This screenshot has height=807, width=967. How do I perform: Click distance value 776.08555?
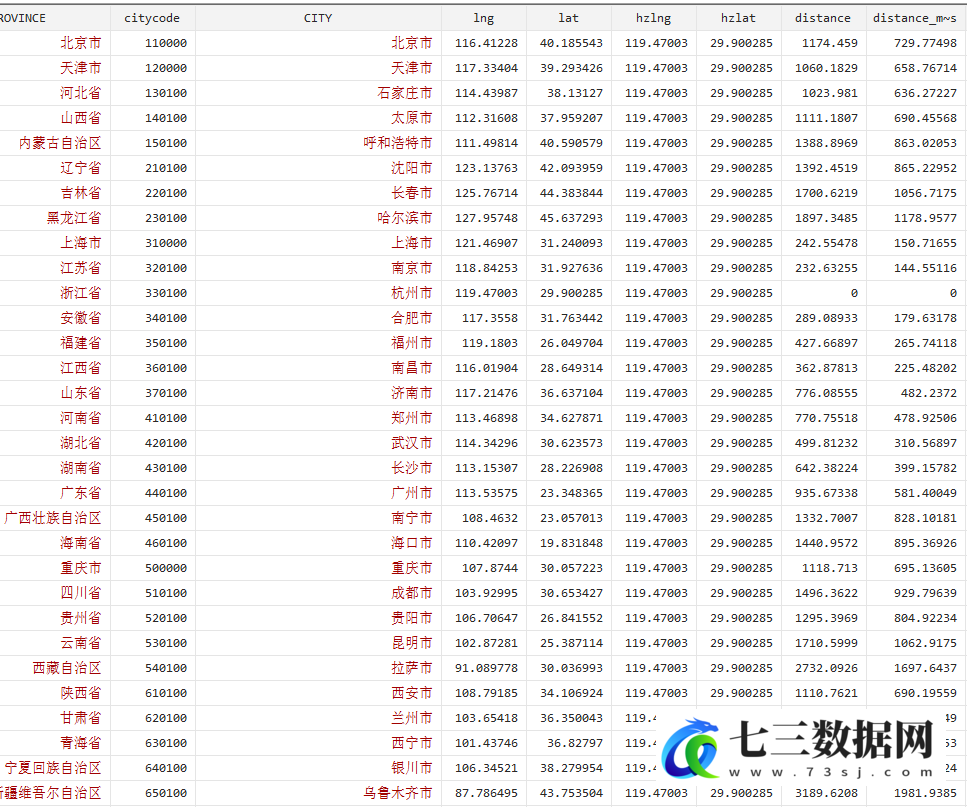tap(826, 393)
